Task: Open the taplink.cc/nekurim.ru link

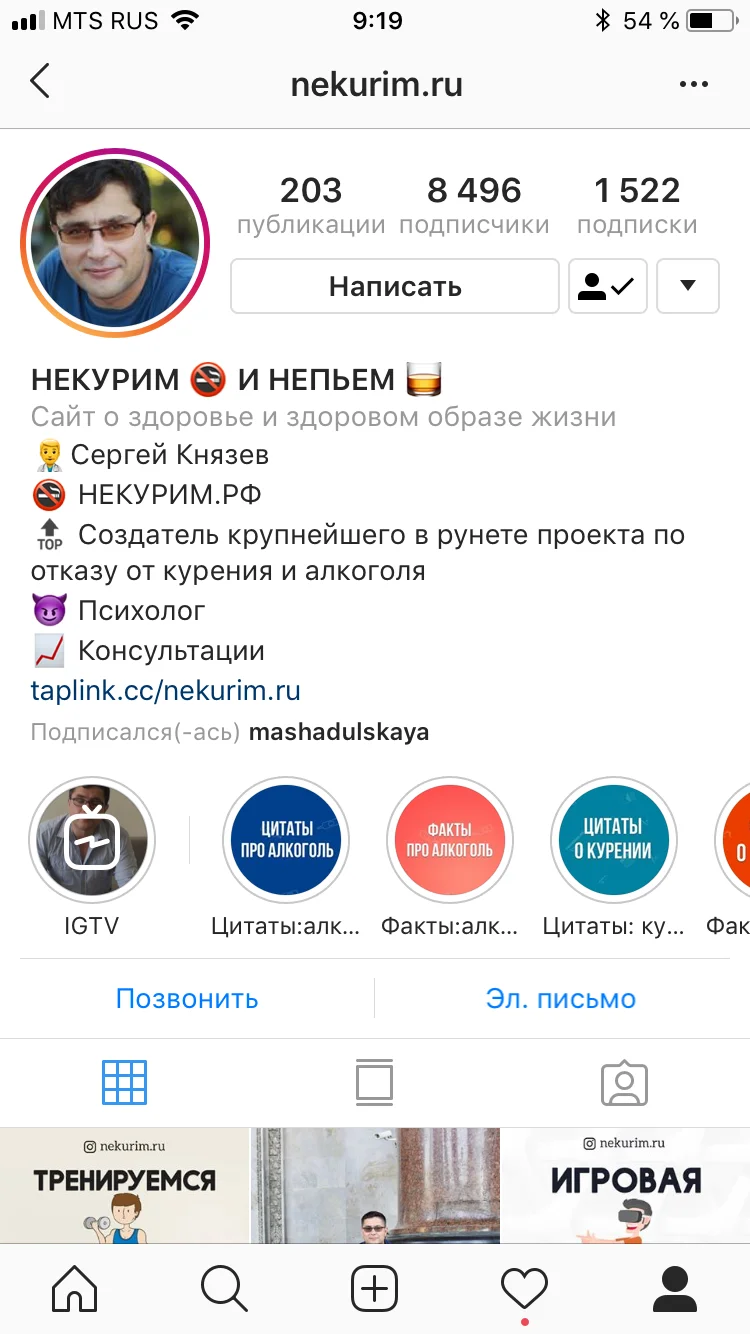Action: click(166, 691)
